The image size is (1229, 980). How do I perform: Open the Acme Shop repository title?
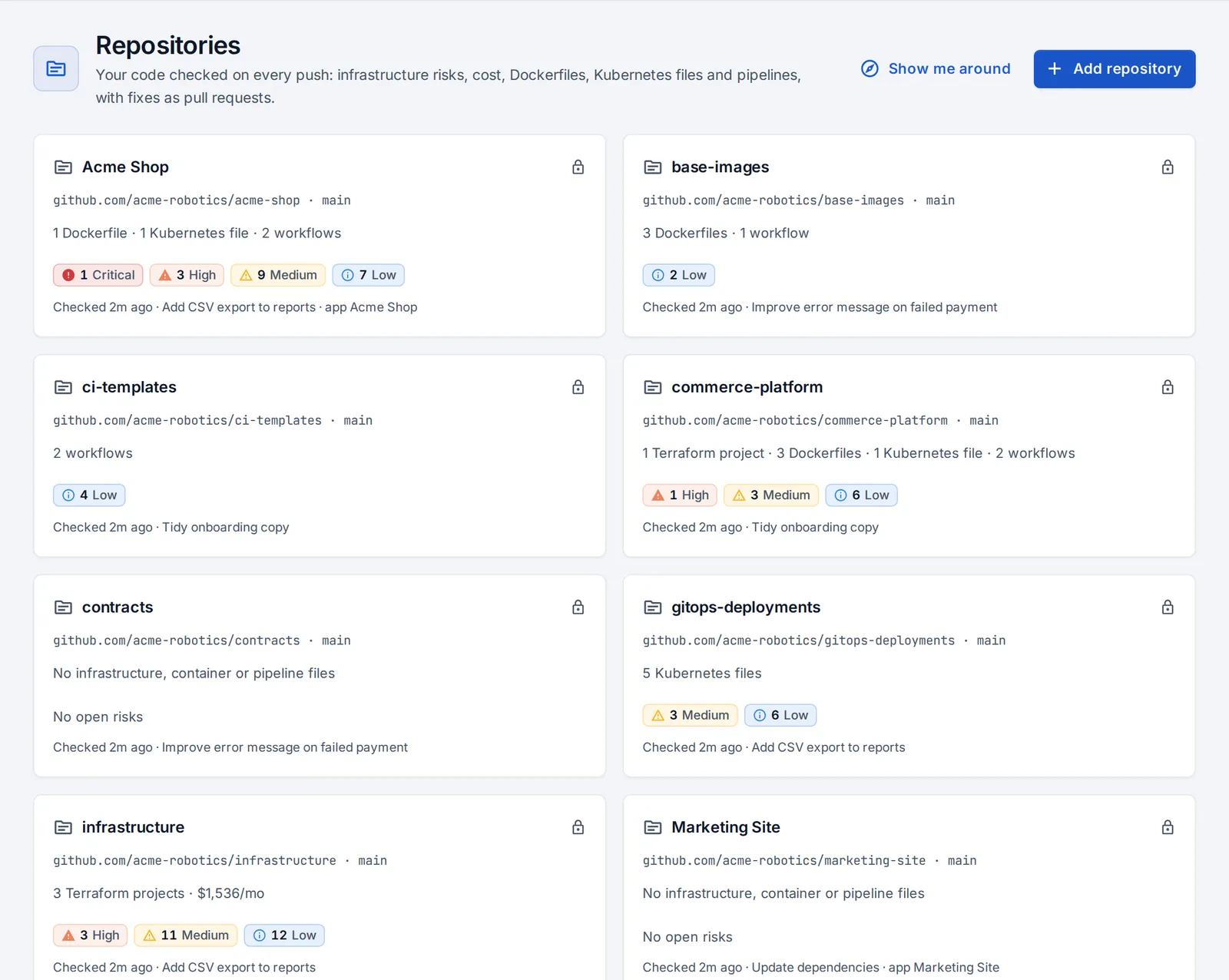click(125, 167)
